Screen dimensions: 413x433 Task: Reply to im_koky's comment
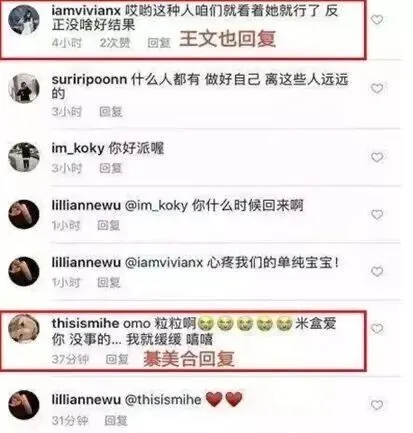click(111, 168)
